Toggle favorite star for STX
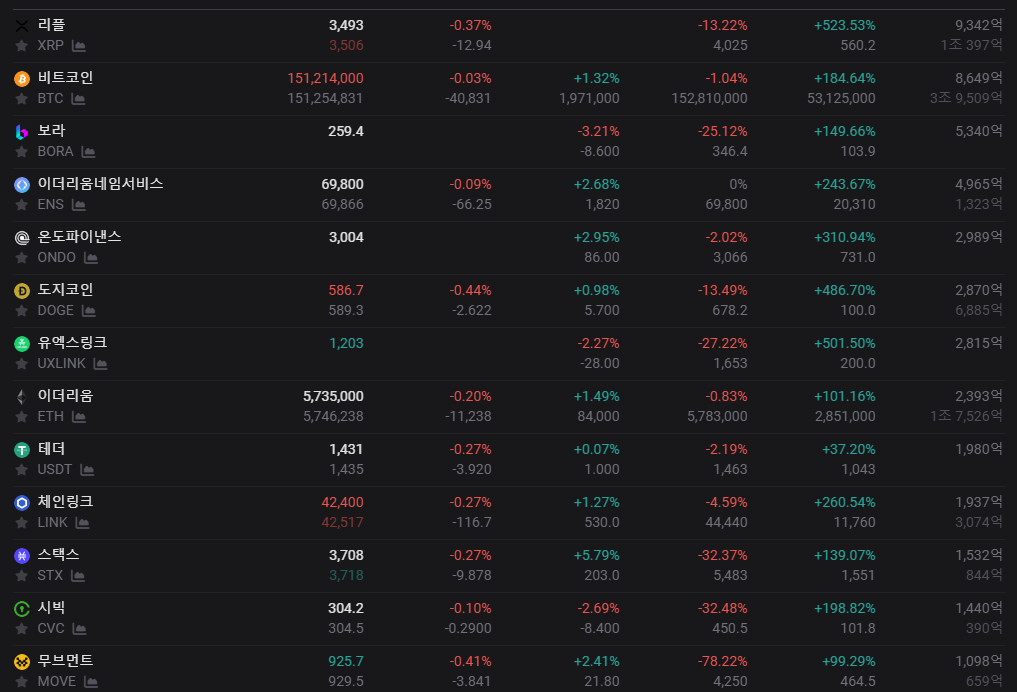 point(21,576)
